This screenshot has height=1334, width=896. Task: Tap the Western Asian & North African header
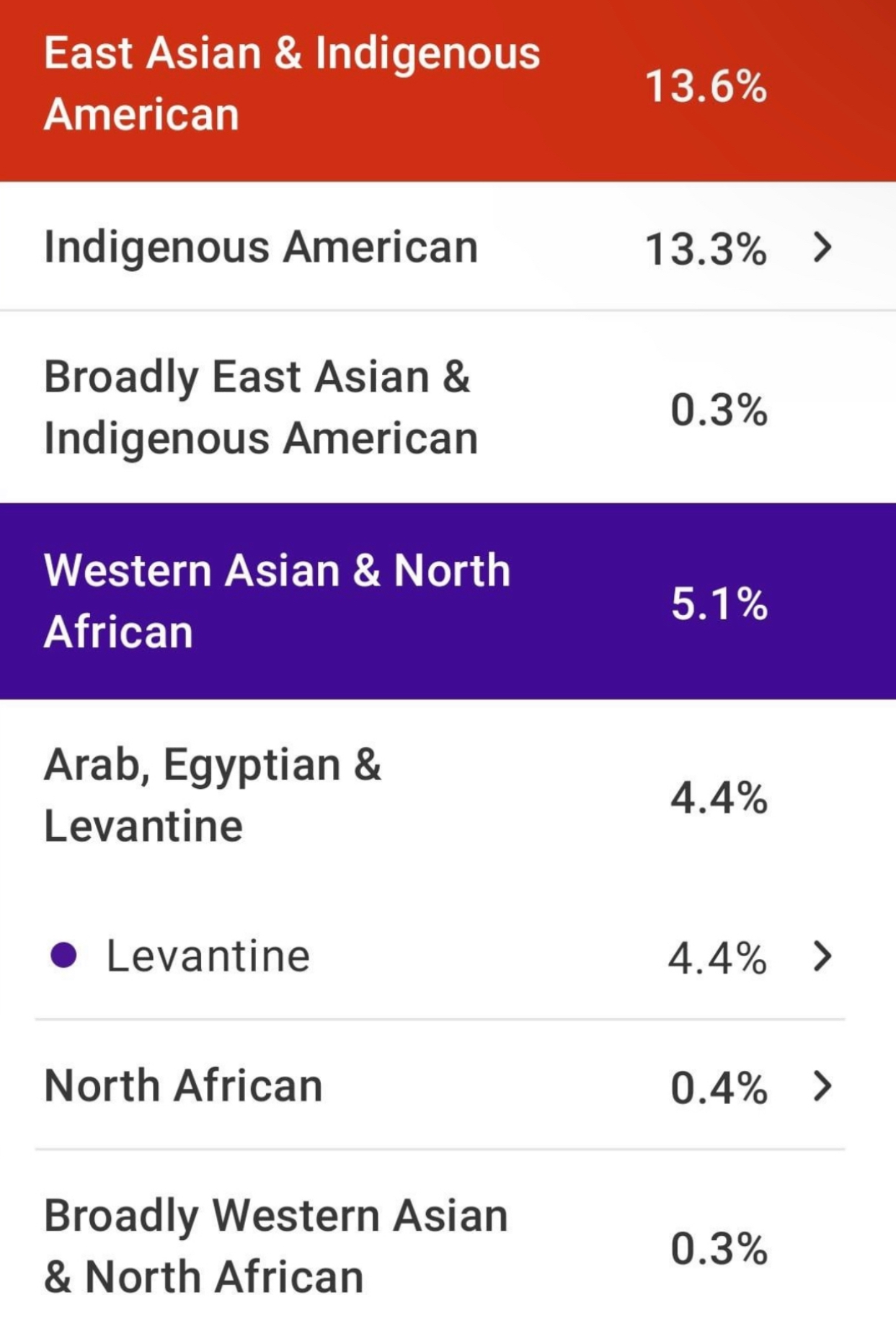[448, 601]
